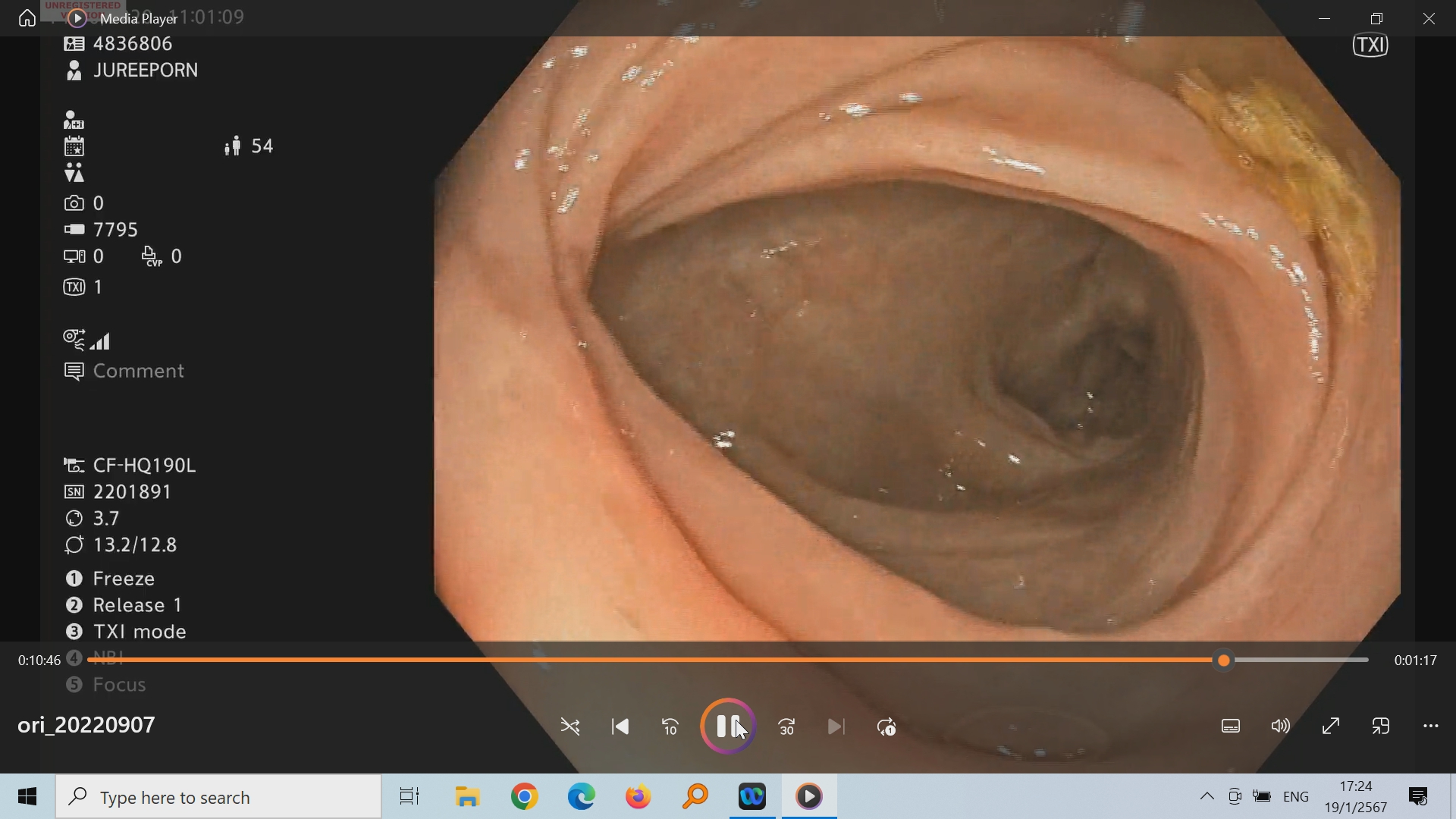Click the TXI mode label
1456x819 pixels.
tap(140, 632)
